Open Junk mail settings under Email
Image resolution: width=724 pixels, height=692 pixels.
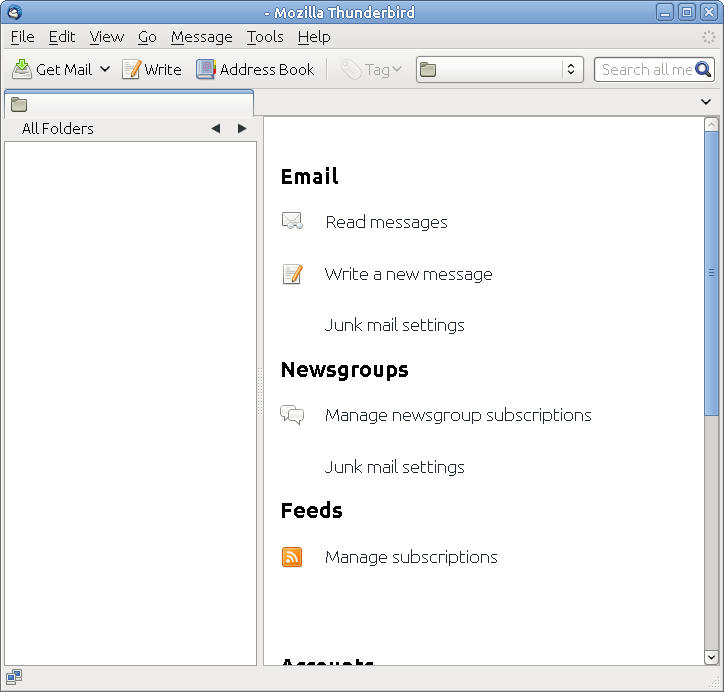tap(395, 325)
